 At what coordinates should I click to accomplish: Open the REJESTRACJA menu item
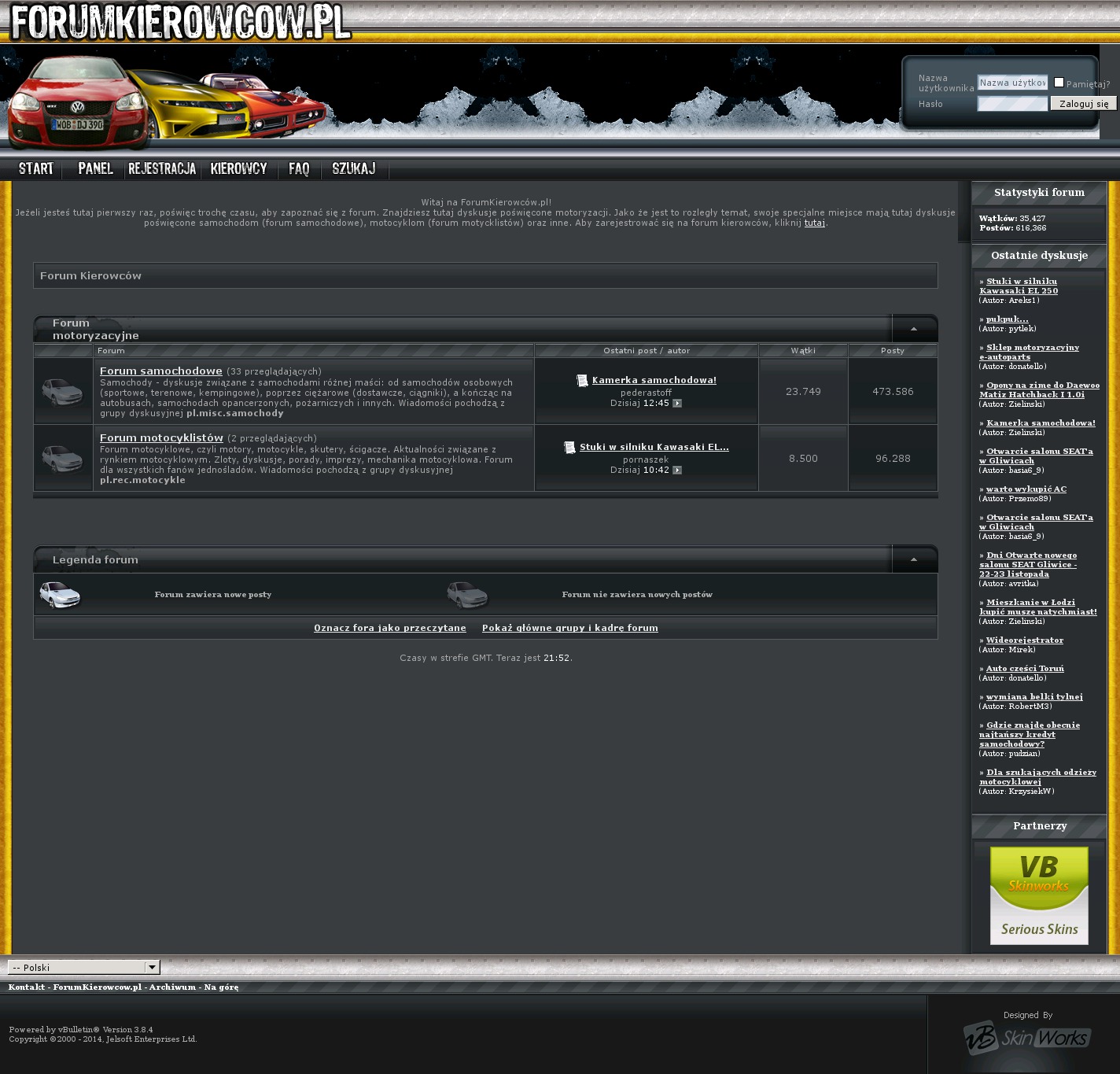(162, 168)
